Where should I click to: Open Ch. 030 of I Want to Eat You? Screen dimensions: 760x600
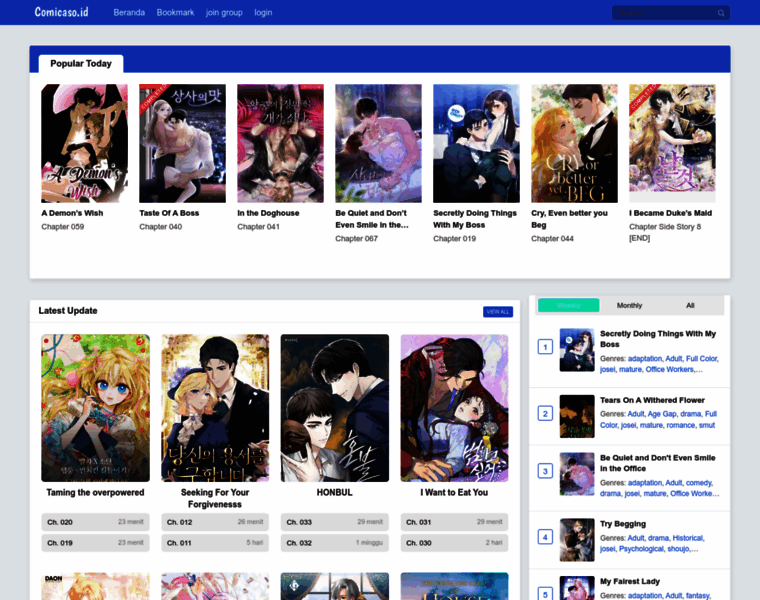pyautogui.click(x=454, y=543)
